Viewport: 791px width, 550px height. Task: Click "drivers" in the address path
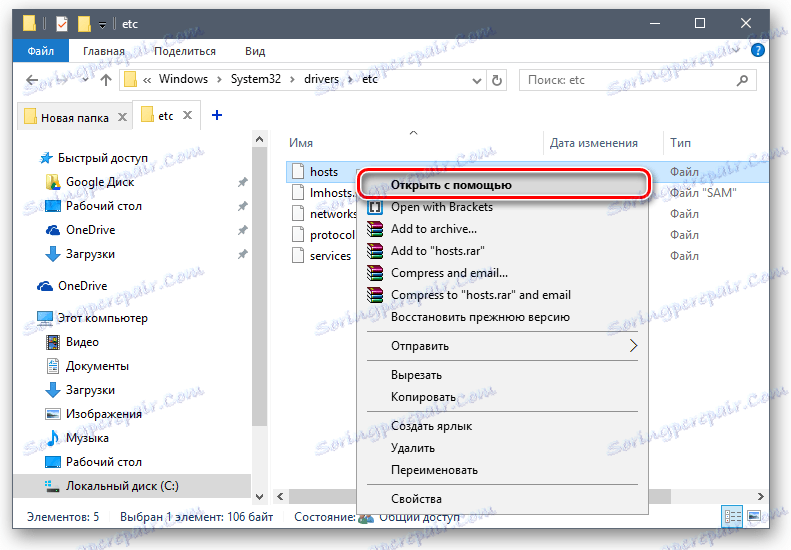pos(321,79)
